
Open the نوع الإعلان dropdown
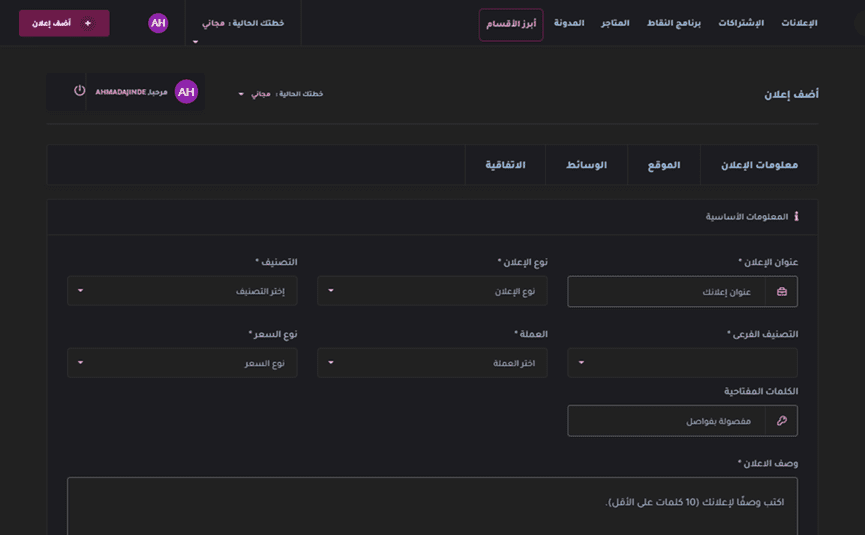coord(432,291)
